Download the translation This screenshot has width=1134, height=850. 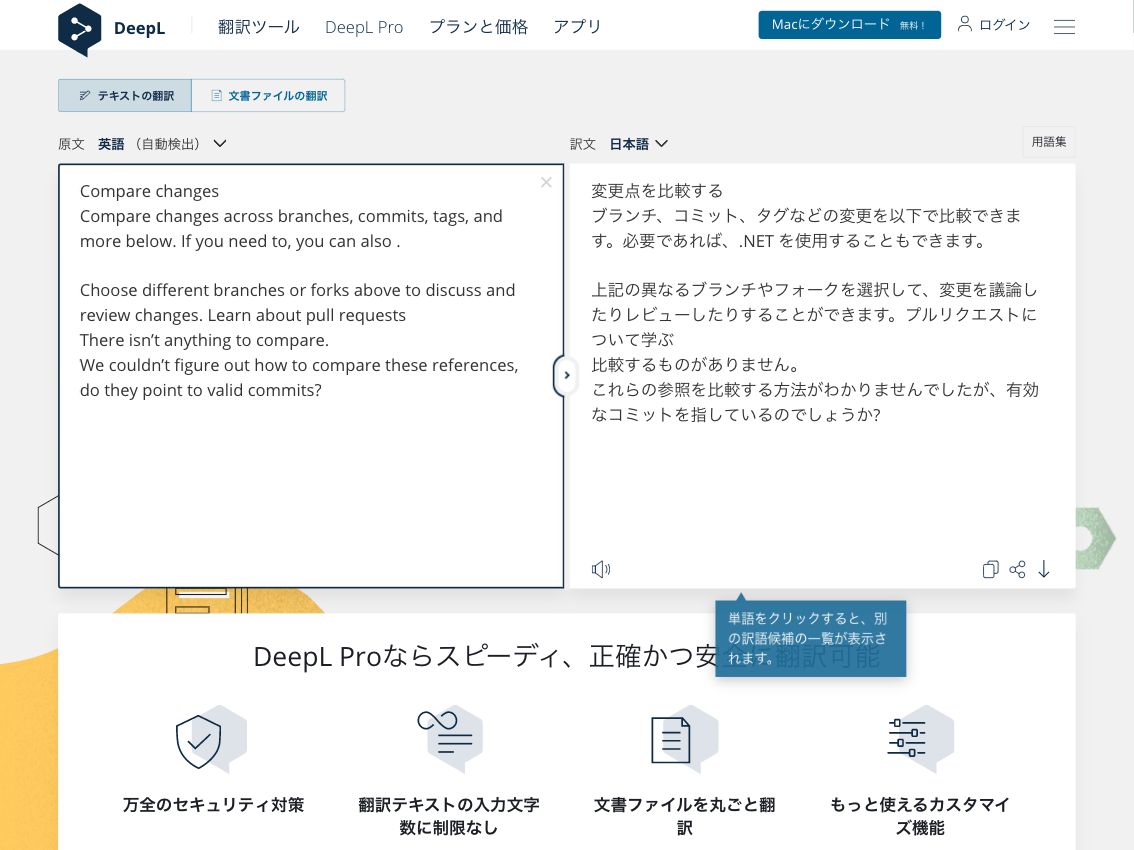1044,568
